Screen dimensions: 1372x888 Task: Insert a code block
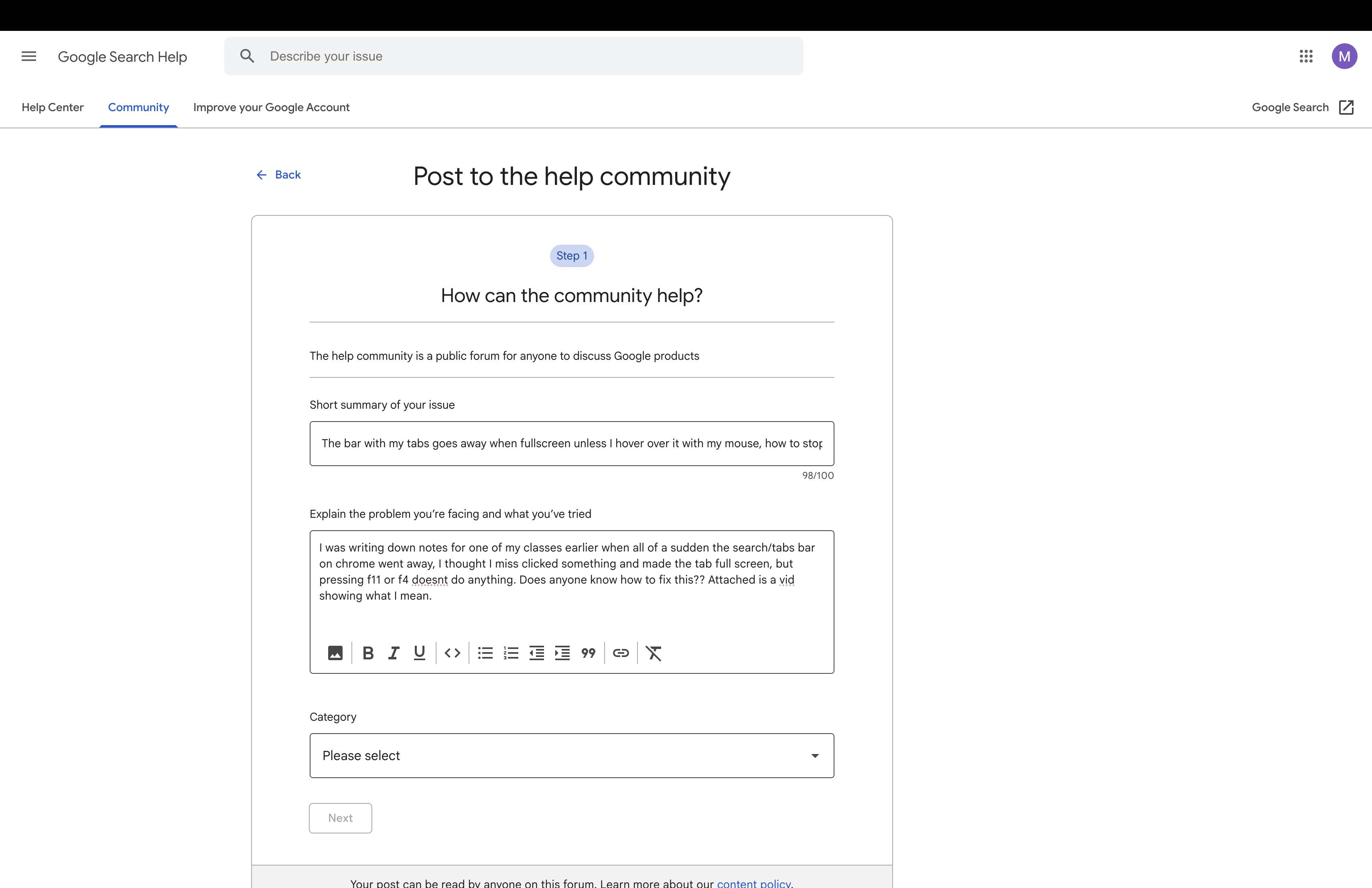(453, 653)
